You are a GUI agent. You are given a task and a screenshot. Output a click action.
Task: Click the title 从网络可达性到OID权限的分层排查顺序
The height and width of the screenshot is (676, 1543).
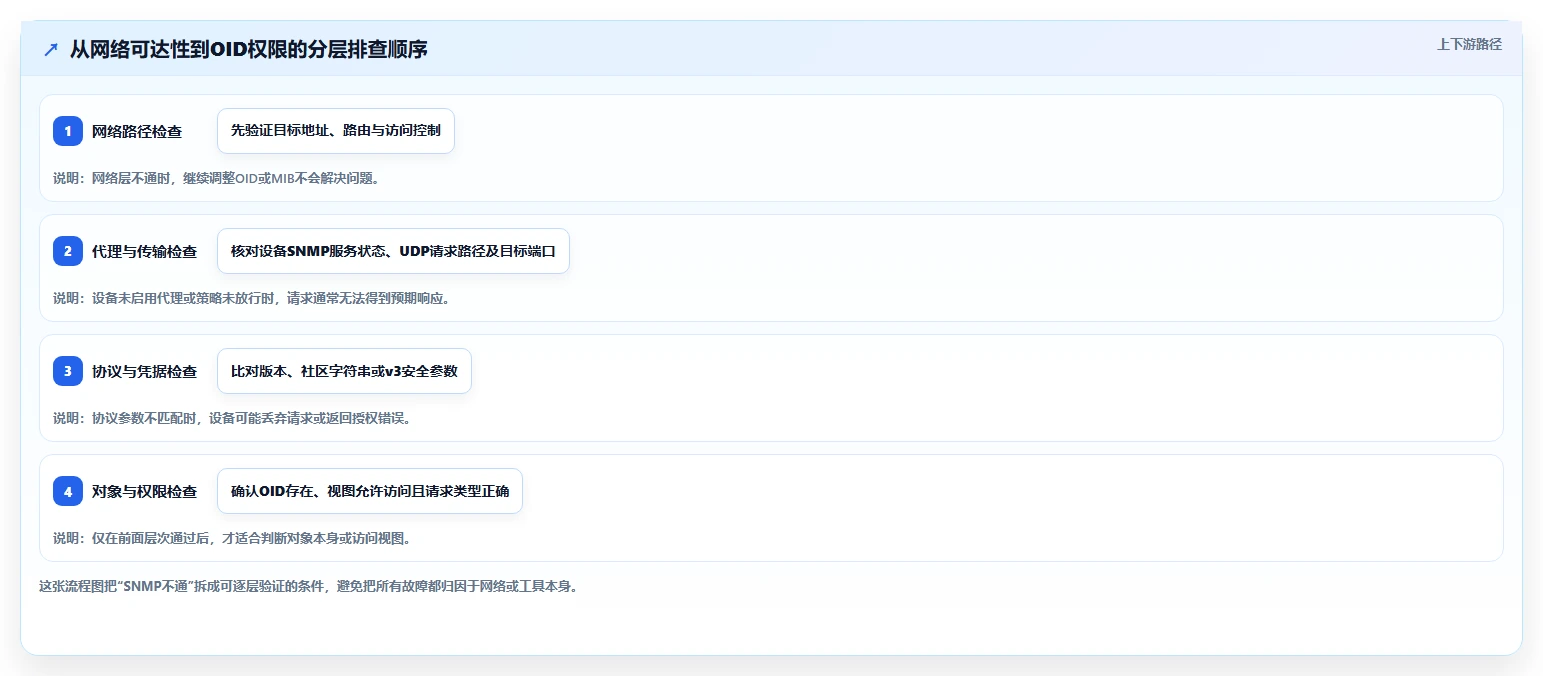tap(248, 49)
